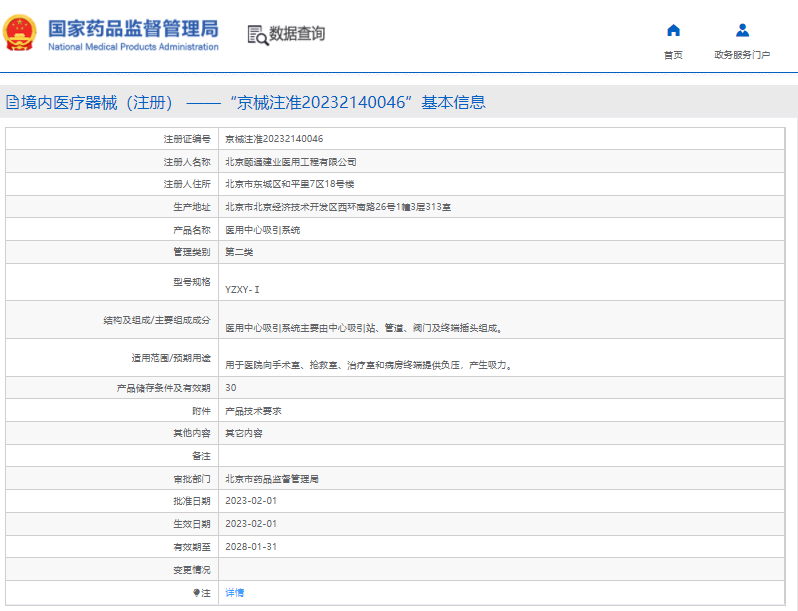Click the 政务服务门户 label
The image size is (798, 611).
(742, 55)
